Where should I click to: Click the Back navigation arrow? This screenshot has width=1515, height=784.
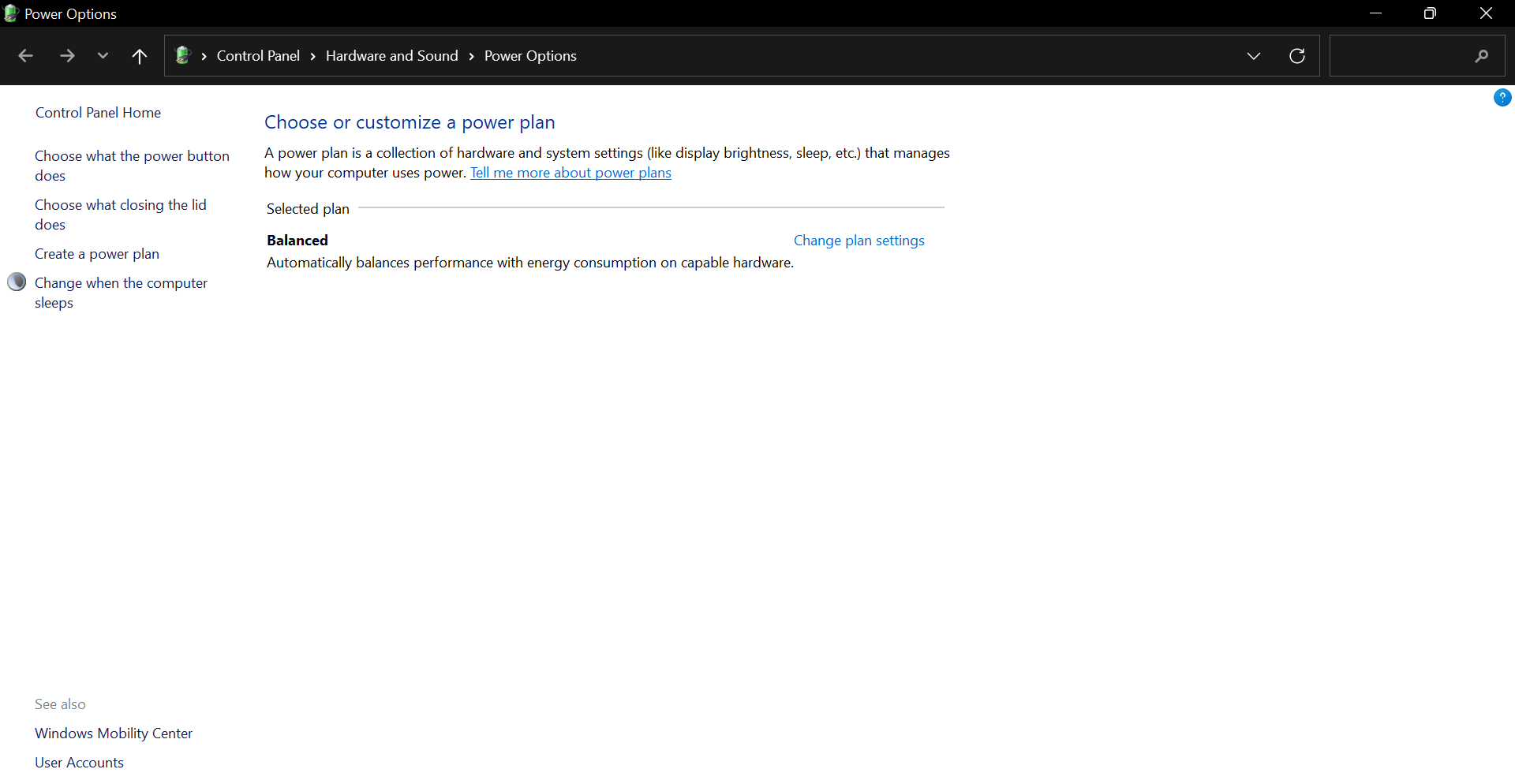click(x=26, y=55)
